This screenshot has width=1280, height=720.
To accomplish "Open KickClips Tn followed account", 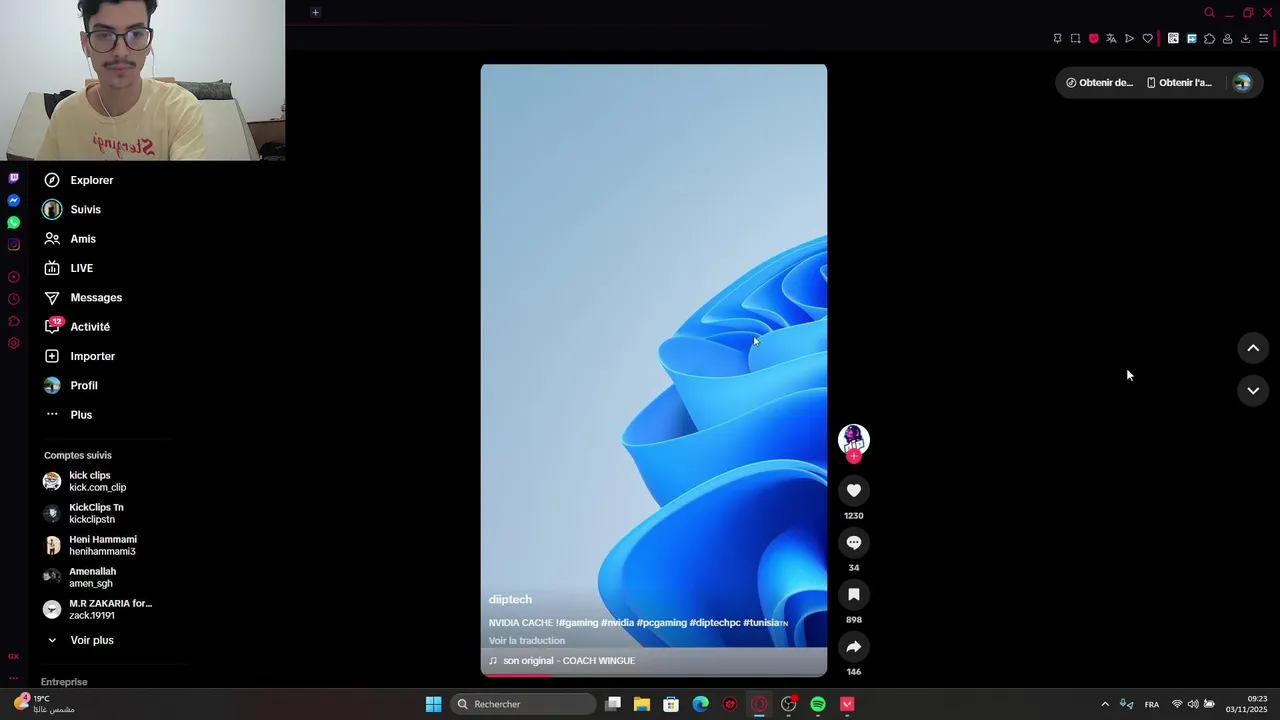I will pyautogui.click(x=84, y=513).
